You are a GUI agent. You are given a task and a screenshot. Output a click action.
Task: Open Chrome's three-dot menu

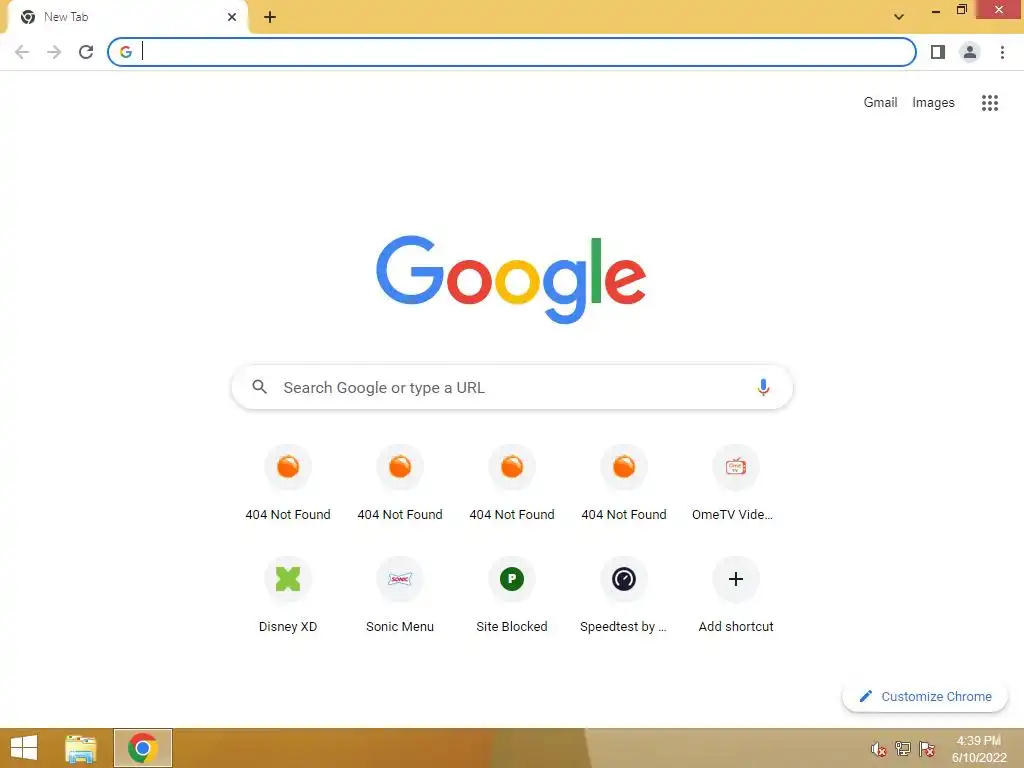tap(1002, 52)
